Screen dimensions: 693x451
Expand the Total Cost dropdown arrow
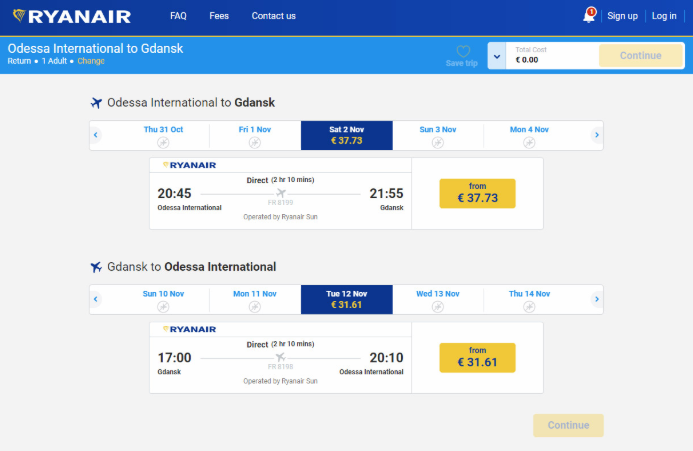[x=496, y=56]
